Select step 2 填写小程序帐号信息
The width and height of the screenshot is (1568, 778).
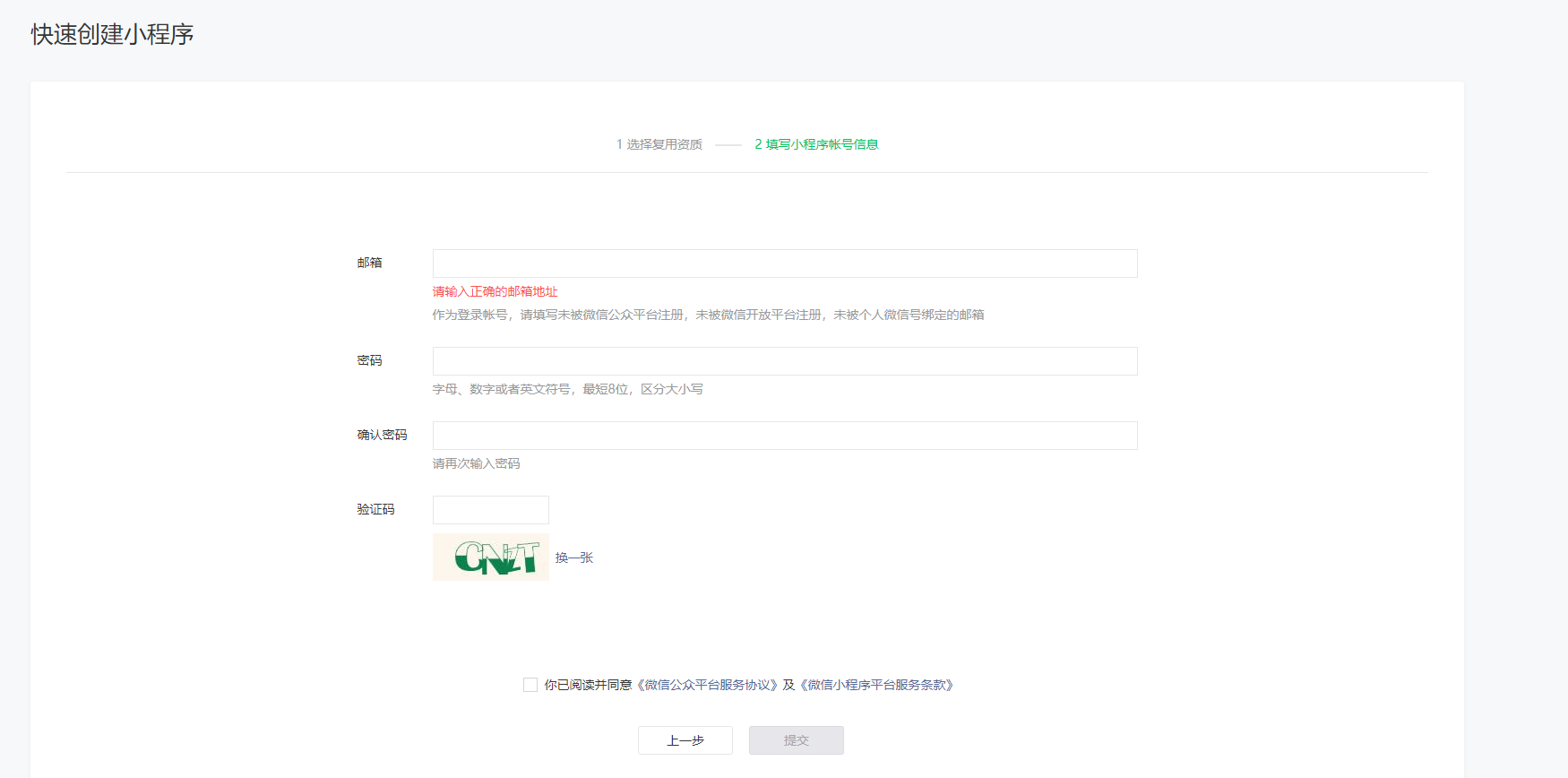pos(816,144)
